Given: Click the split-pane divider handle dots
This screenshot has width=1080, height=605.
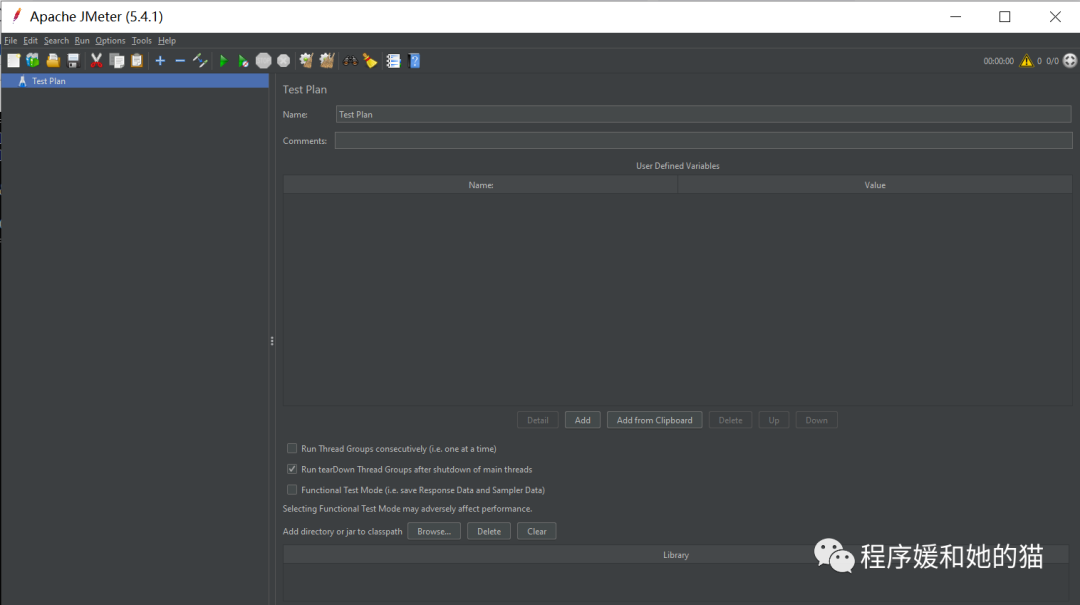Looking at the screenshot, I should coord(272,341).
